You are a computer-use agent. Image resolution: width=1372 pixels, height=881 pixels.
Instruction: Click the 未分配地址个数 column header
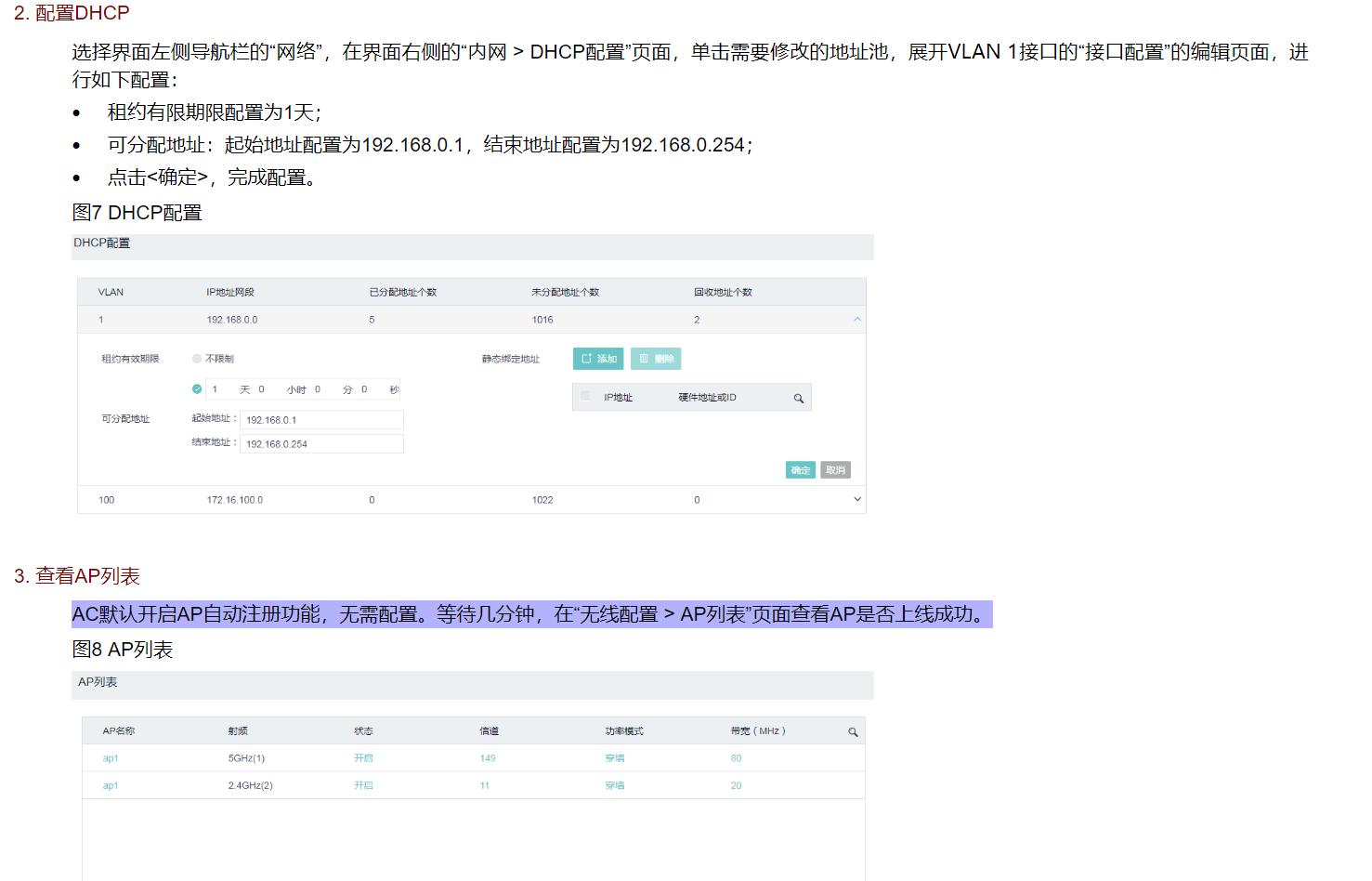[x=566, y=293]
